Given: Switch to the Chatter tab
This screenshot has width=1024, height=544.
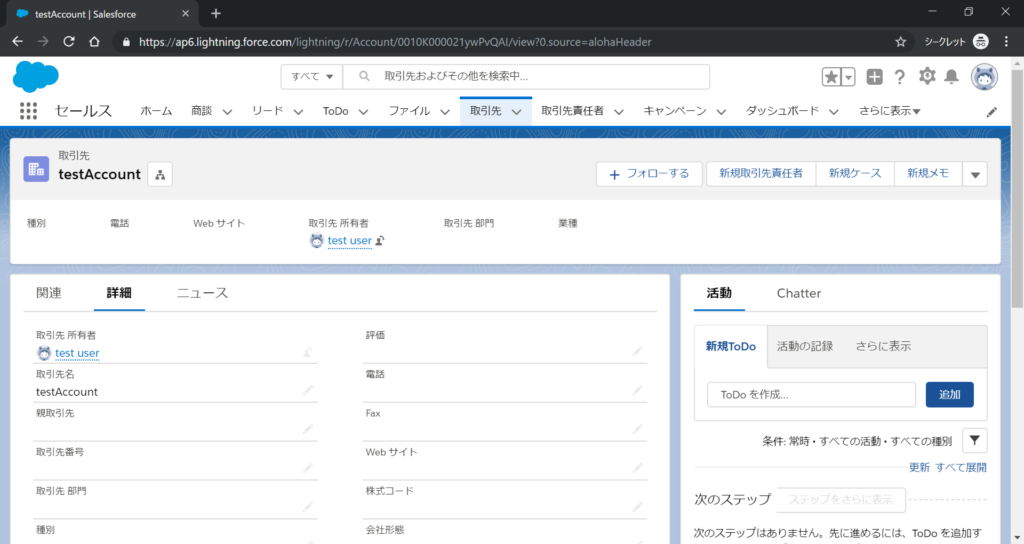Looking at the screenshot, I should (798, 293).
